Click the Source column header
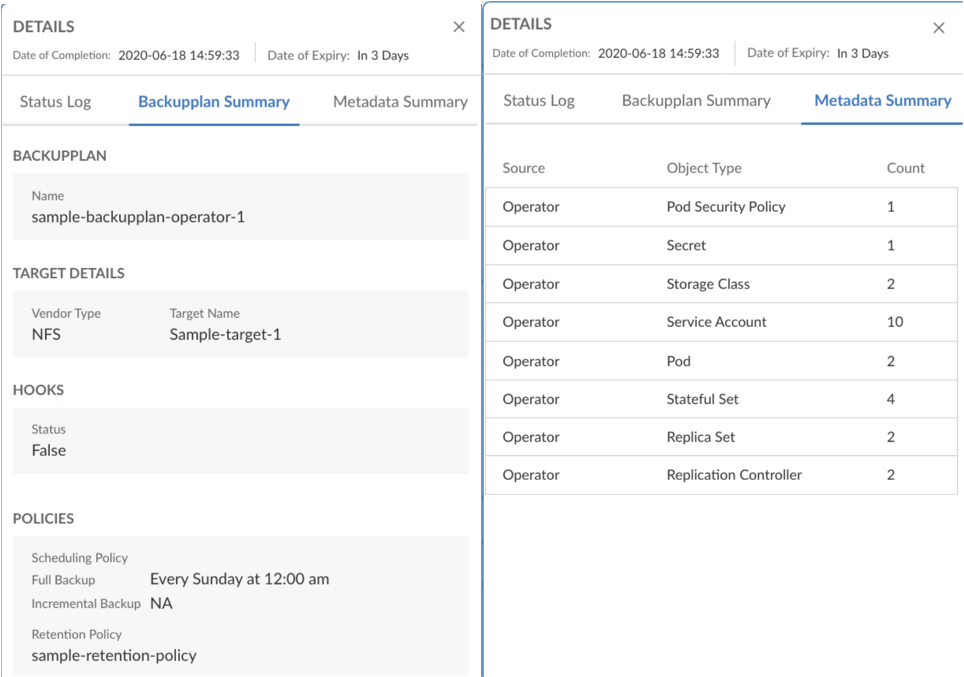The image size is (964, 677). (524, 168)
